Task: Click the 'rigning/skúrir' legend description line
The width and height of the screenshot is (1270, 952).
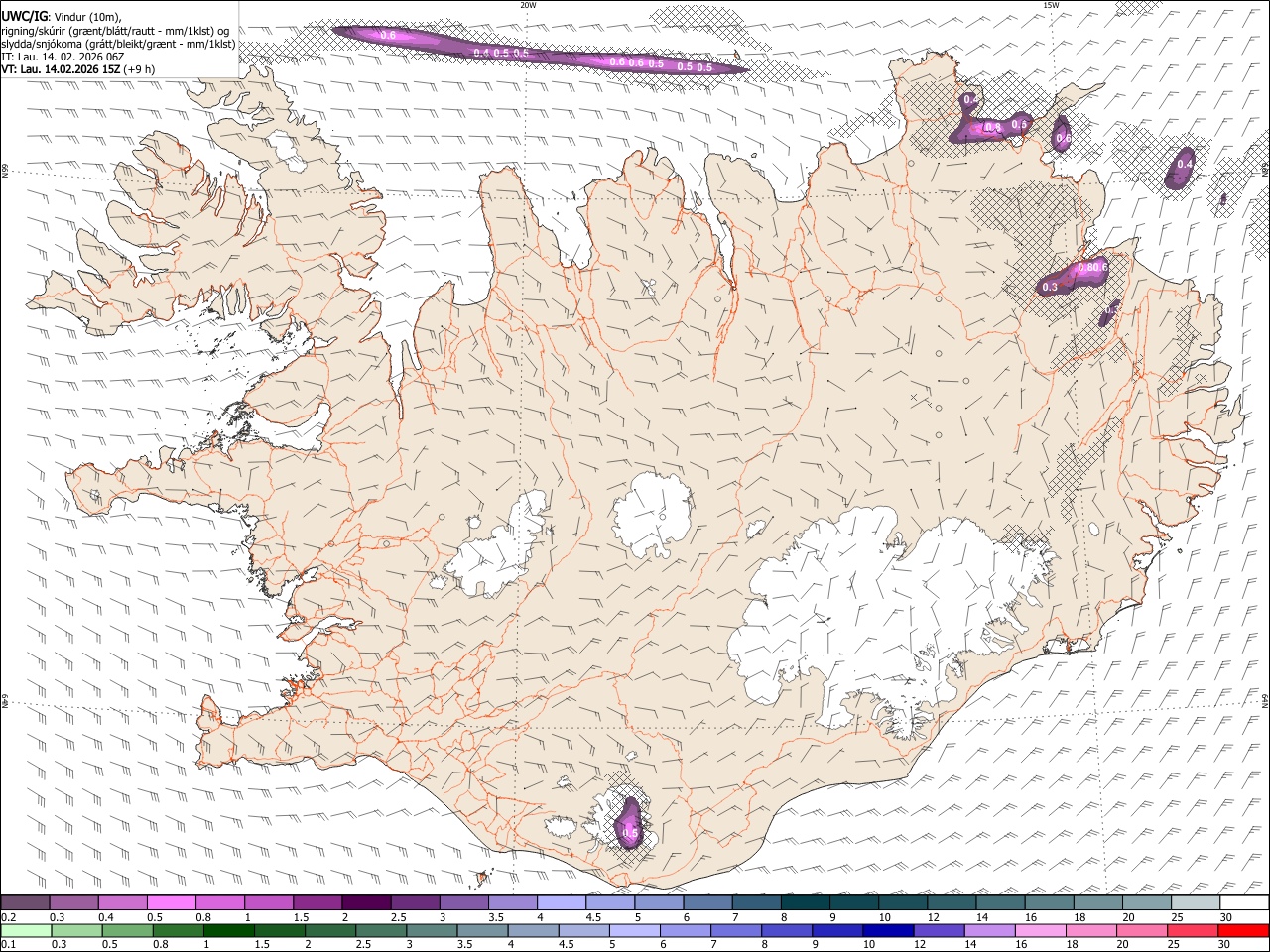Action: (x=115, y=31)
